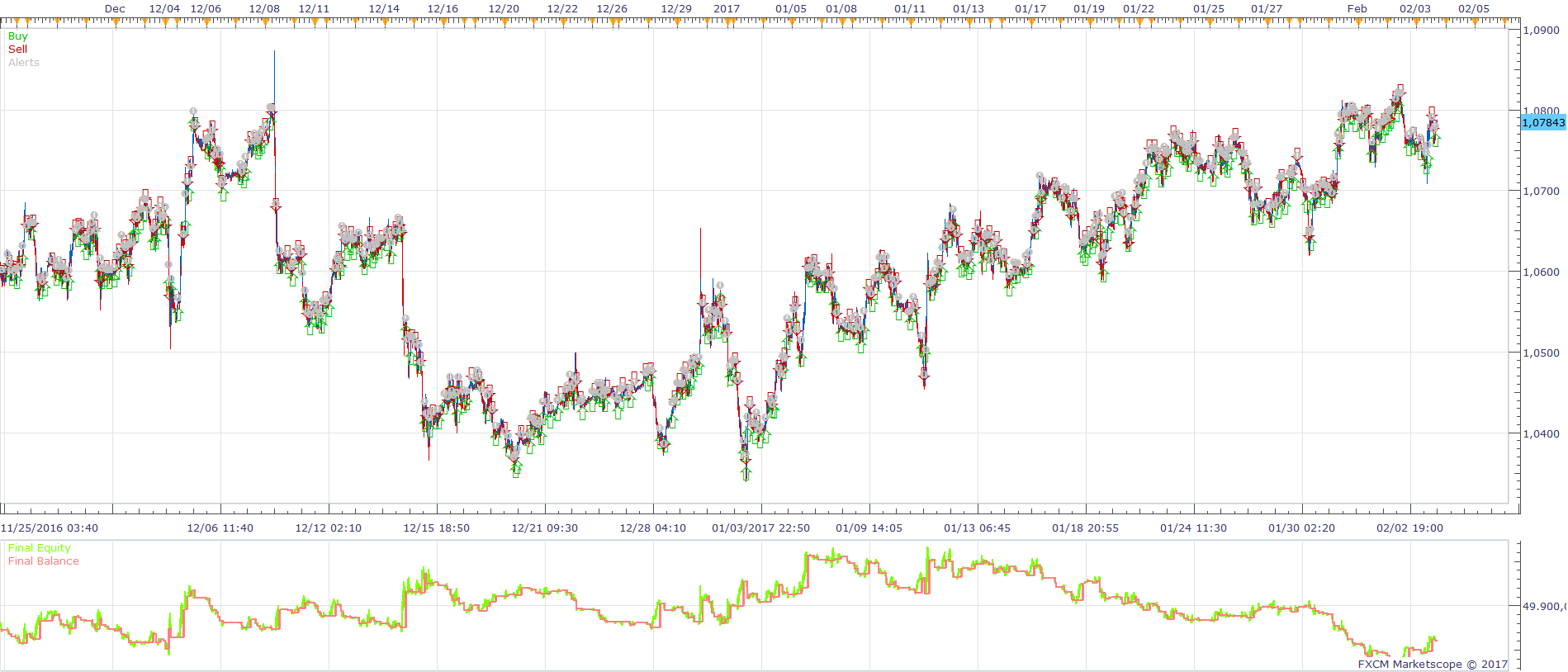
Task: Click the 12/08 date on top axis
Action: 264,9
